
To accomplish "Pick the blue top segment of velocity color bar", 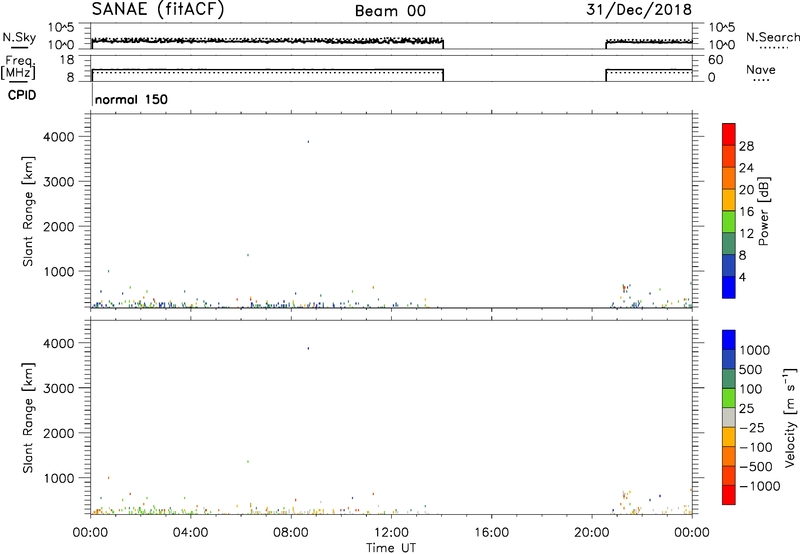I will (729, 340).
